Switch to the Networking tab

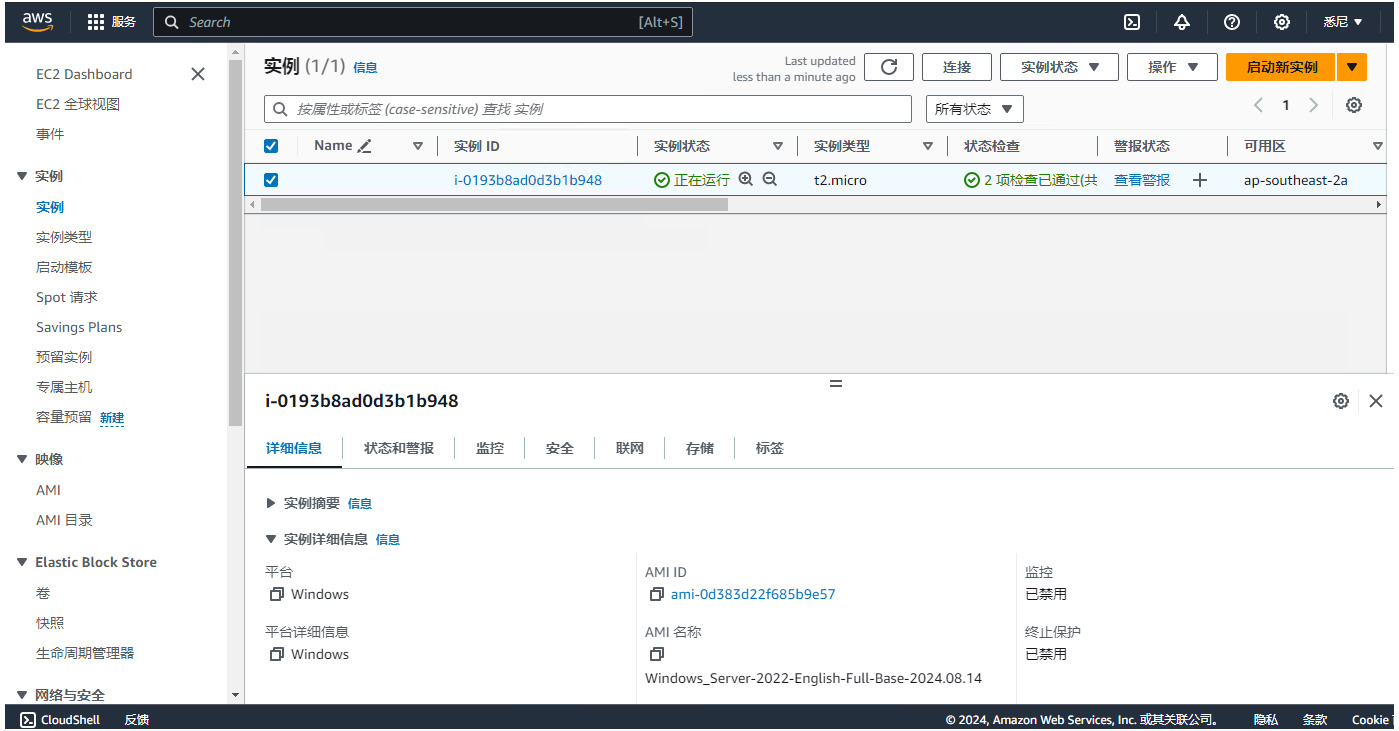630,448
